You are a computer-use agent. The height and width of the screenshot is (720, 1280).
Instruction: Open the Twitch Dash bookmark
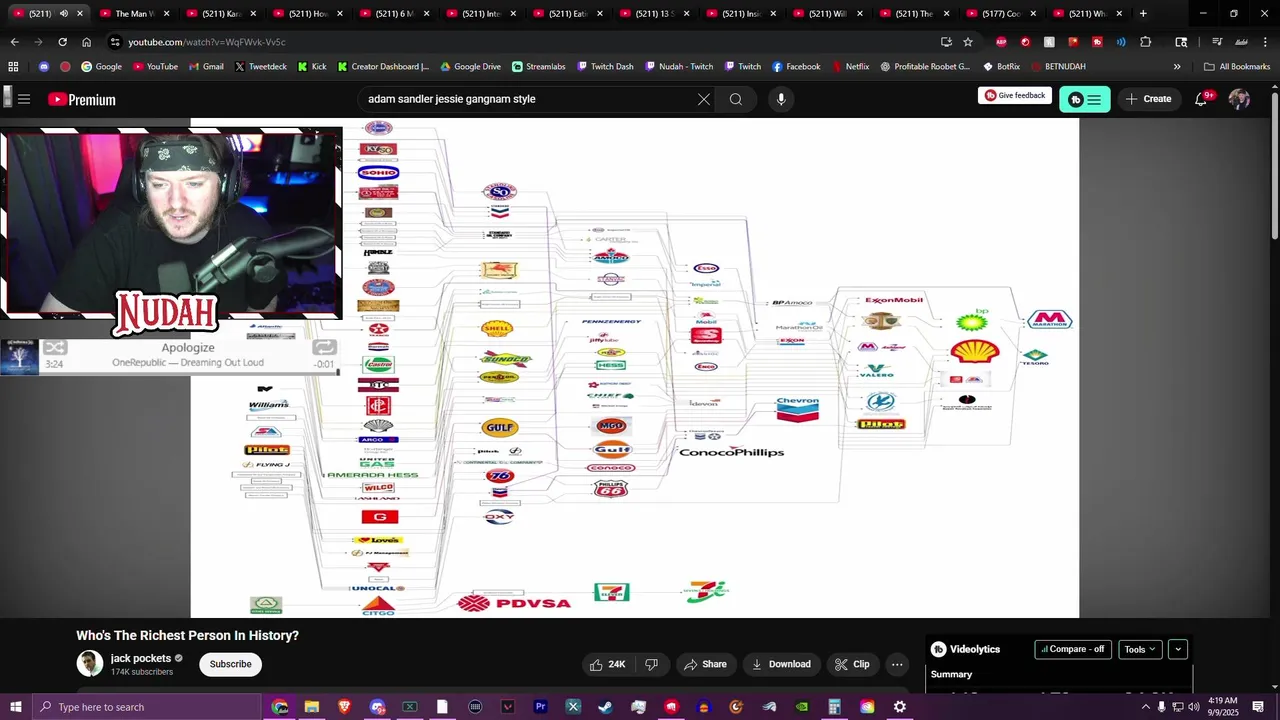pyautogui.click(x=604, y=67)
